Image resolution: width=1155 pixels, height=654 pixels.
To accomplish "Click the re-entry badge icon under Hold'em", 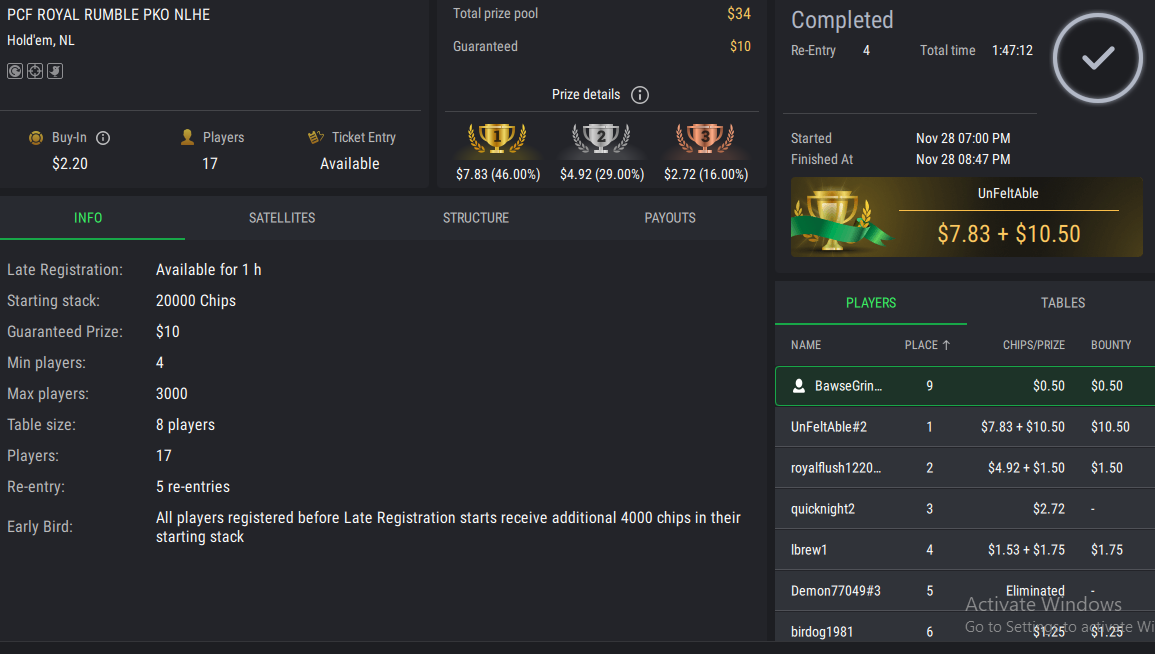I will tap(15, 71).
